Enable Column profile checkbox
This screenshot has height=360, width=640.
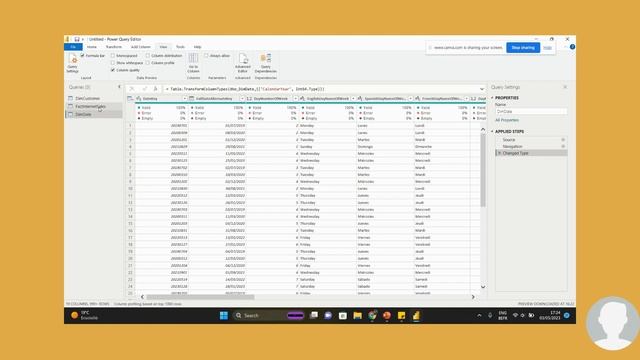click(148, 63)
